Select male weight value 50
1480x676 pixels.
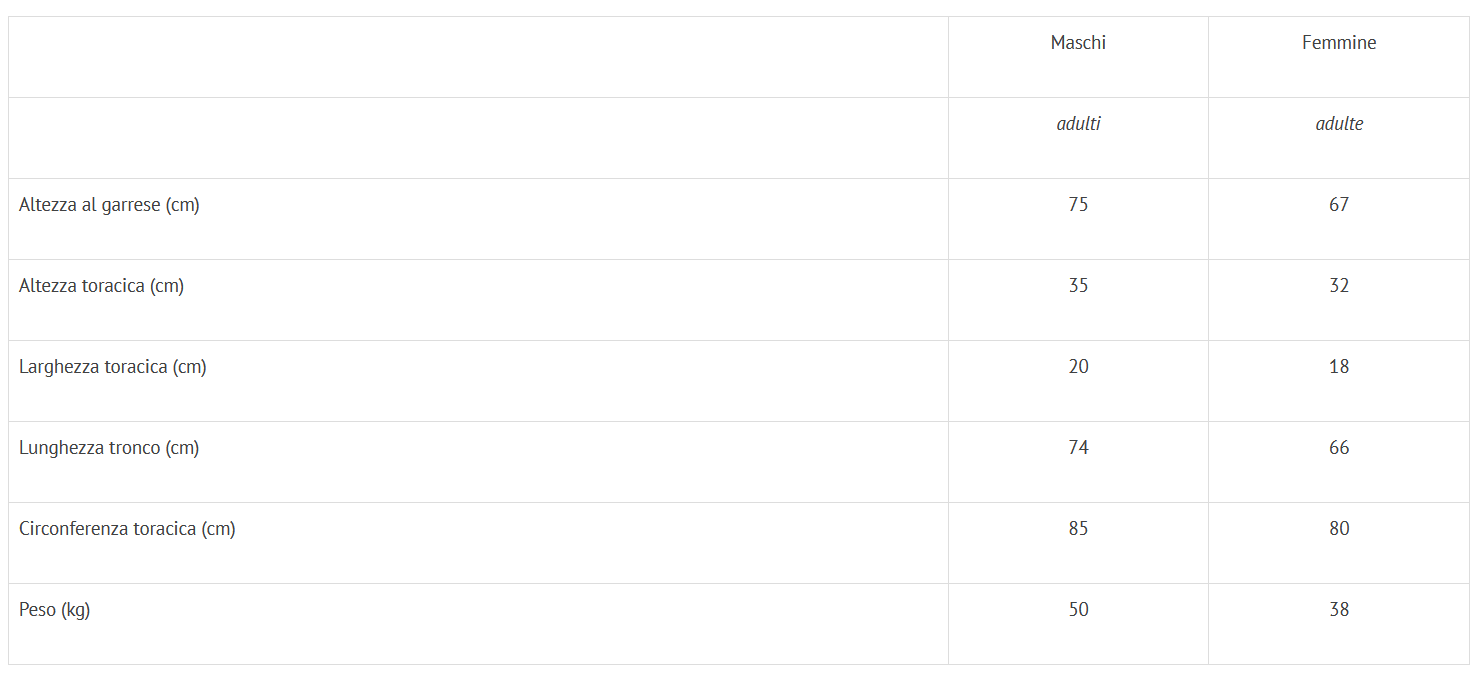pos(1078,610)
